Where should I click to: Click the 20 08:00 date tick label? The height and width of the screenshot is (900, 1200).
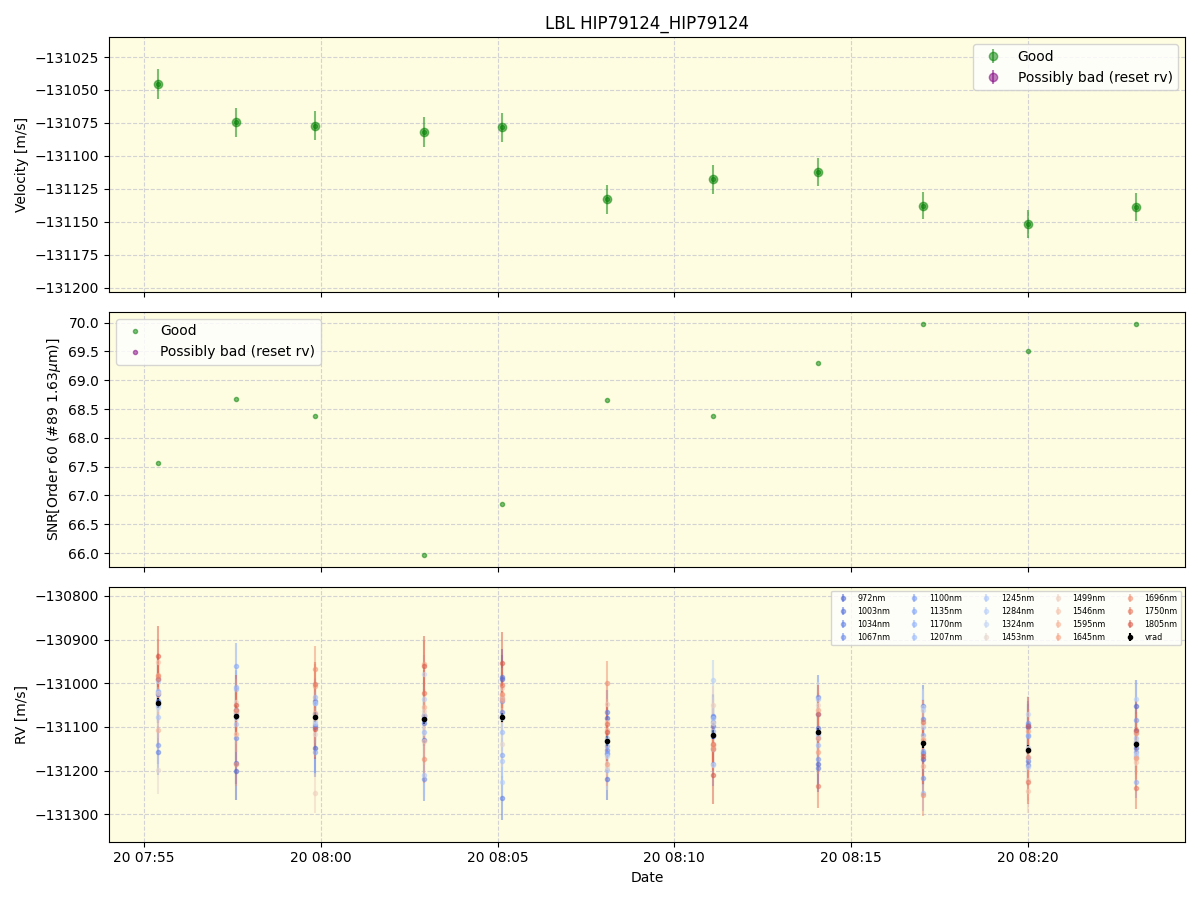tap(321, 857)
